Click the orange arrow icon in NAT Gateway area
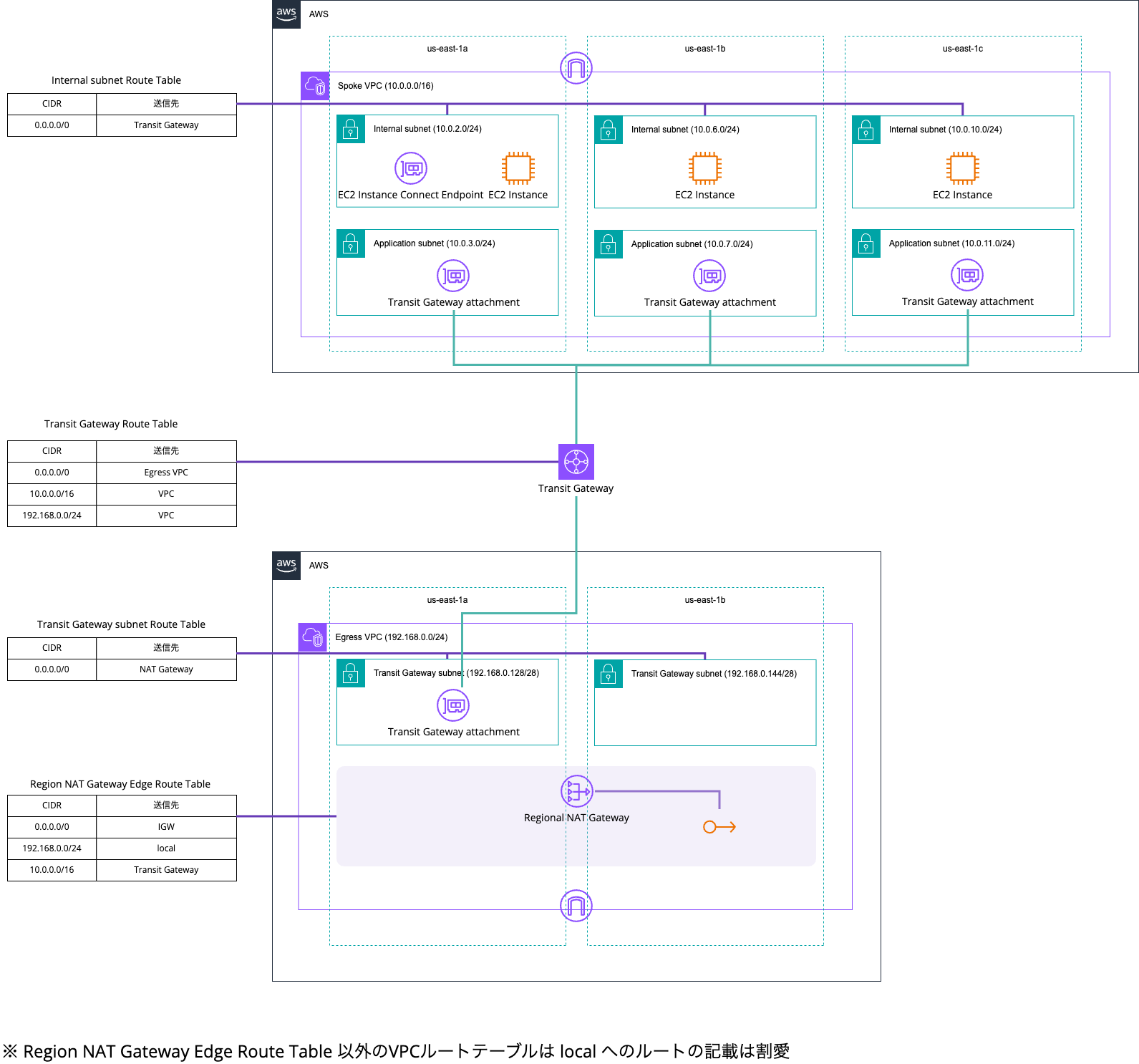 [x=719, y=827]
